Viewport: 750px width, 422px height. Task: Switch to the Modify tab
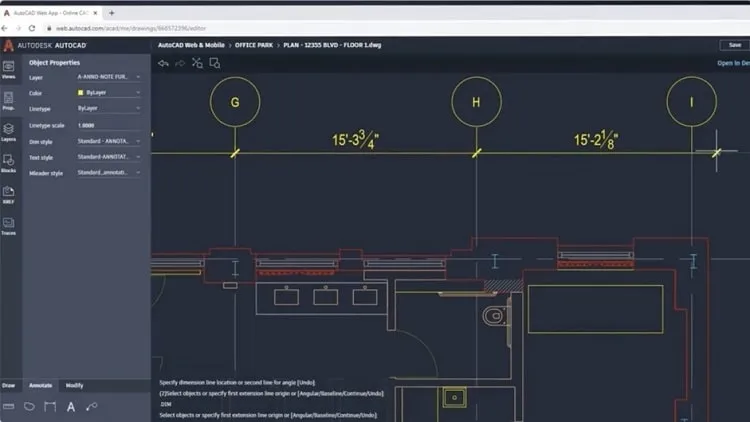point(74,385)
